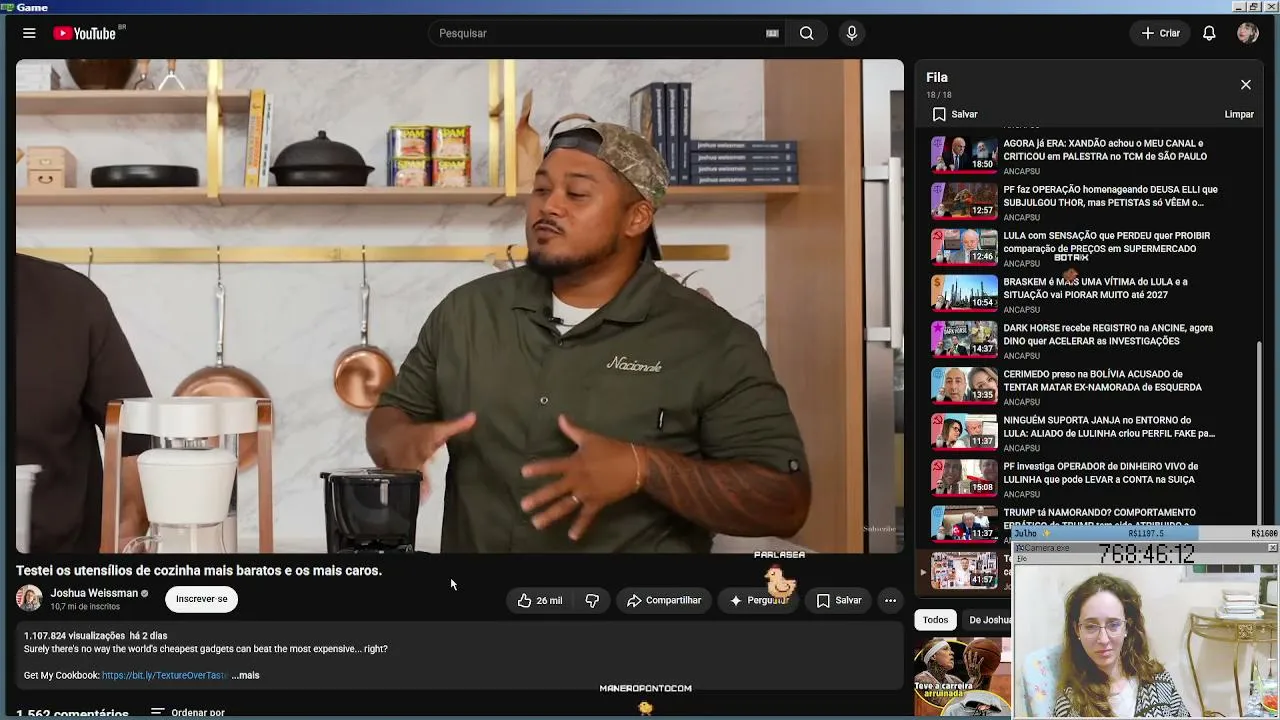Screen dimensions: 1280x720
Task: Open the account avatar menu
Action: pyautogui.click(x=1247, y=33)
